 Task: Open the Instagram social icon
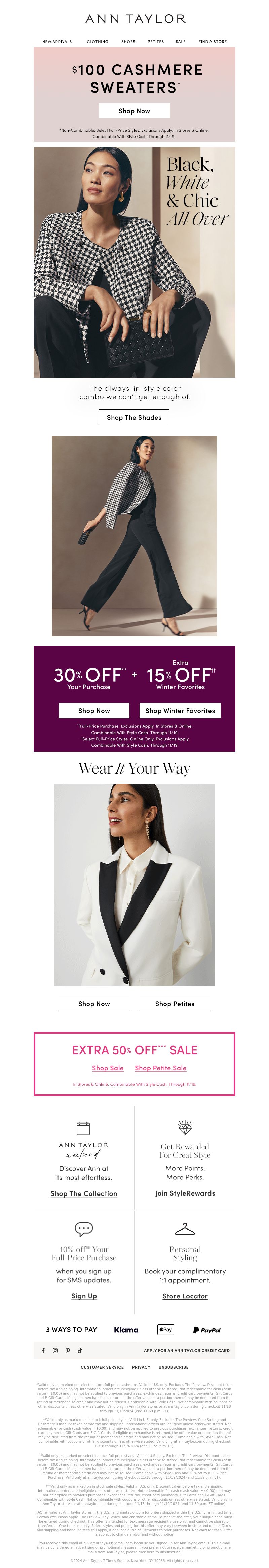55,1350
